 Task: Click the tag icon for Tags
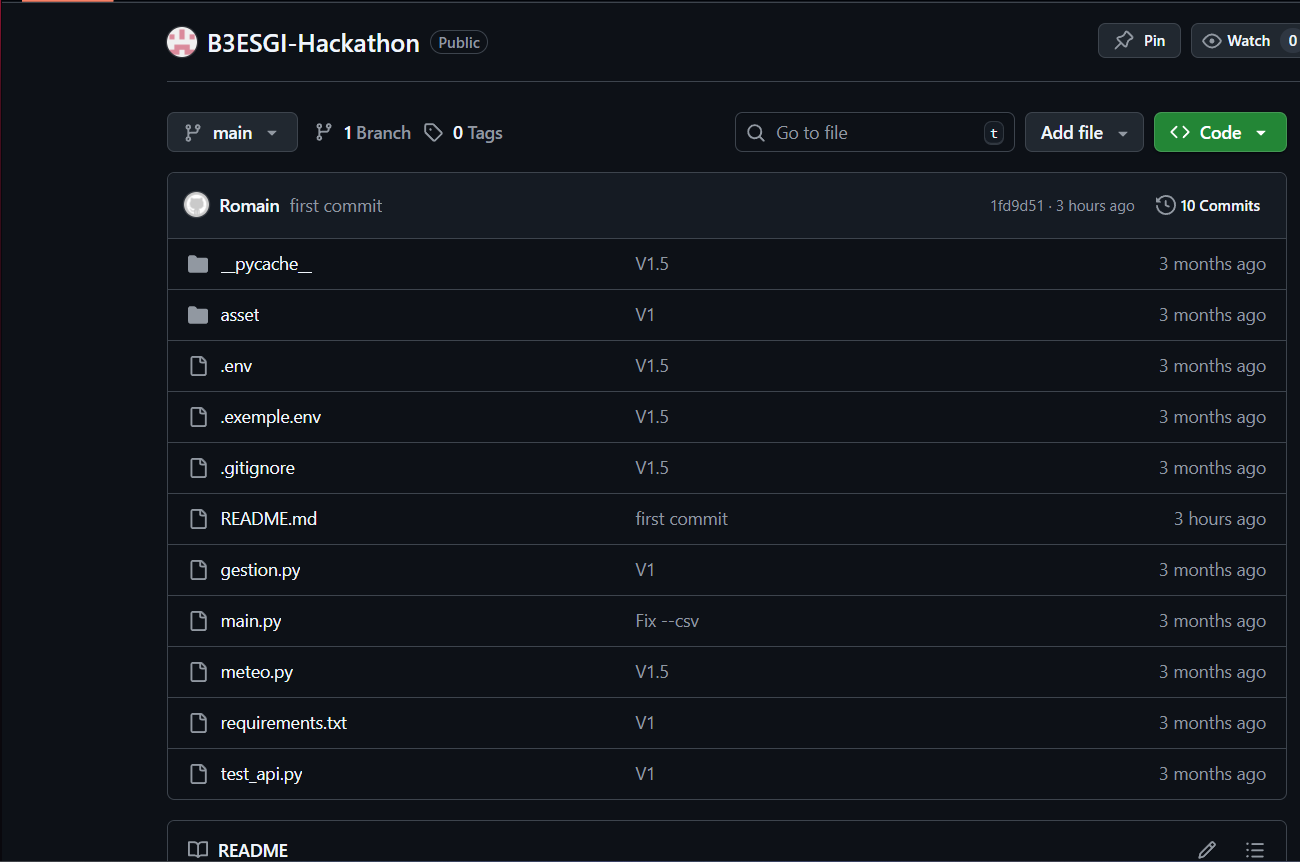[x=433, y=133]
